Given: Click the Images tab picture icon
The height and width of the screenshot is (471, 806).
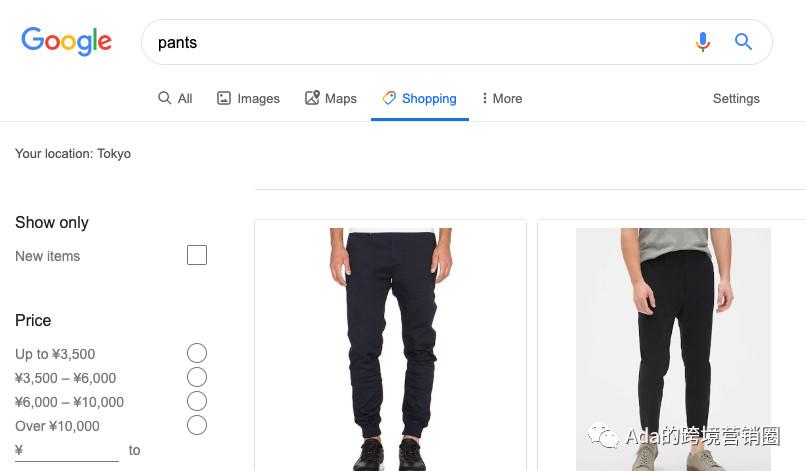Looking at the screenshot, I should pyautogui.click(x=224, y=98).
